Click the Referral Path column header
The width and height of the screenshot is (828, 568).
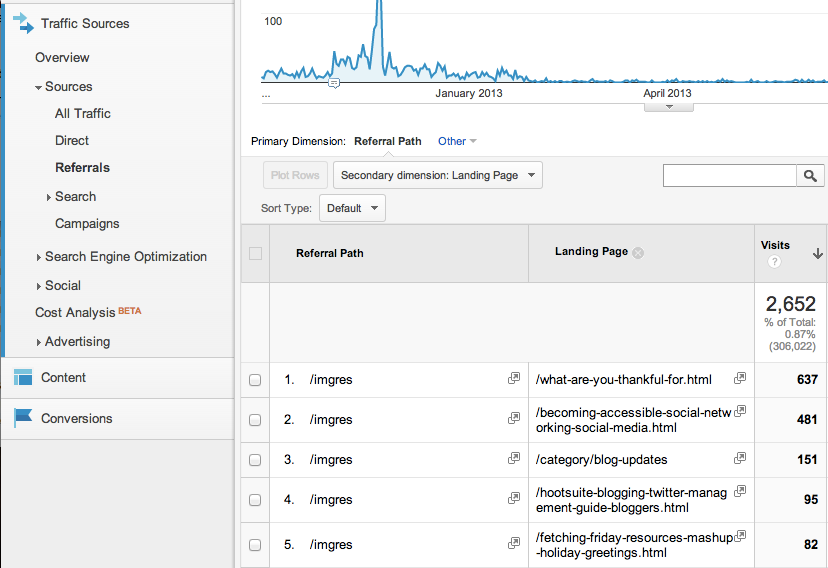[330, 253]
